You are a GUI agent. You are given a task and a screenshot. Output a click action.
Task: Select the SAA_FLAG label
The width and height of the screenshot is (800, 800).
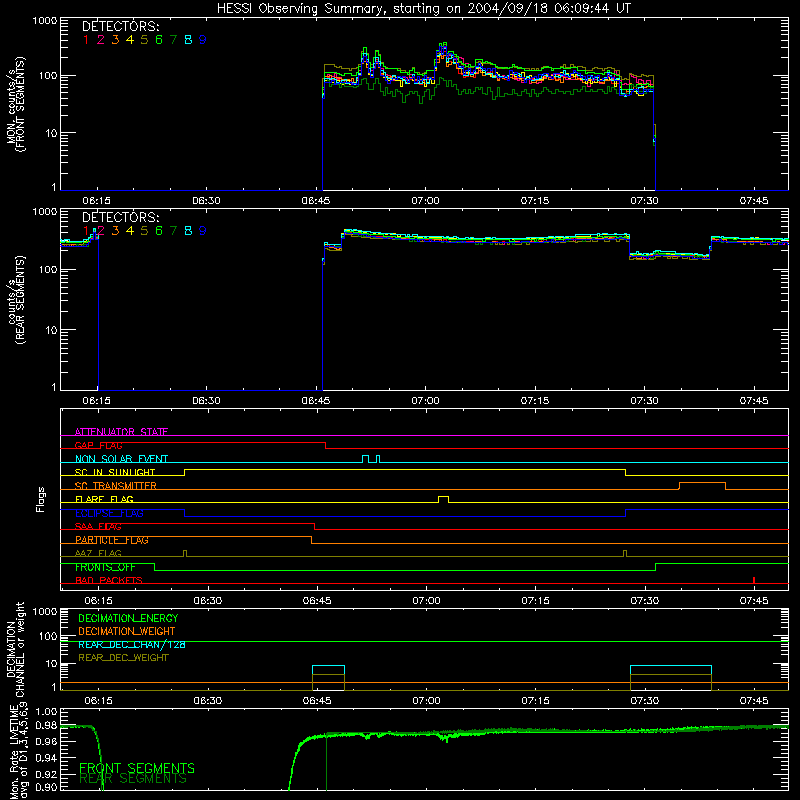98,526
